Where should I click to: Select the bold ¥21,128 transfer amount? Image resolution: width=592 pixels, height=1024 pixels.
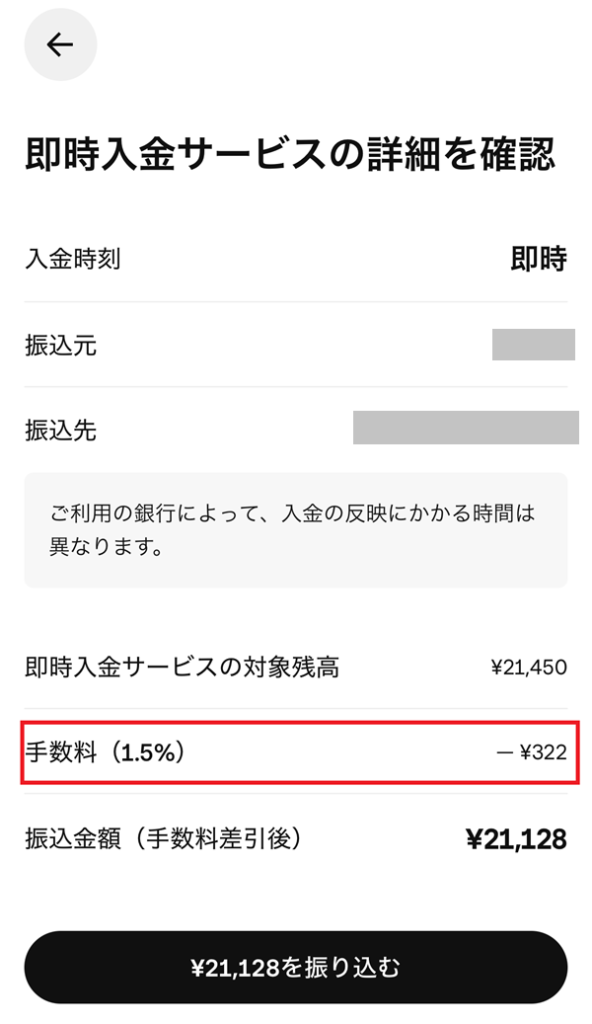pos(521,836)
